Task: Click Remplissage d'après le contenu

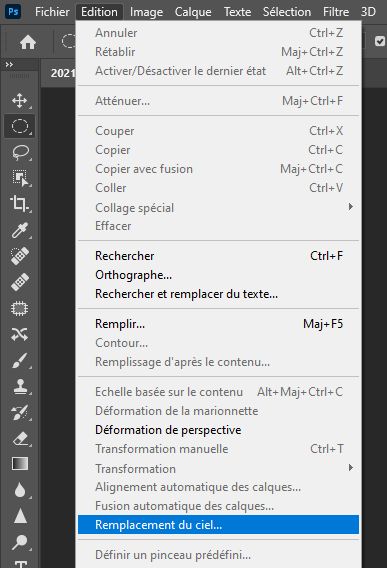Action: 219,362
